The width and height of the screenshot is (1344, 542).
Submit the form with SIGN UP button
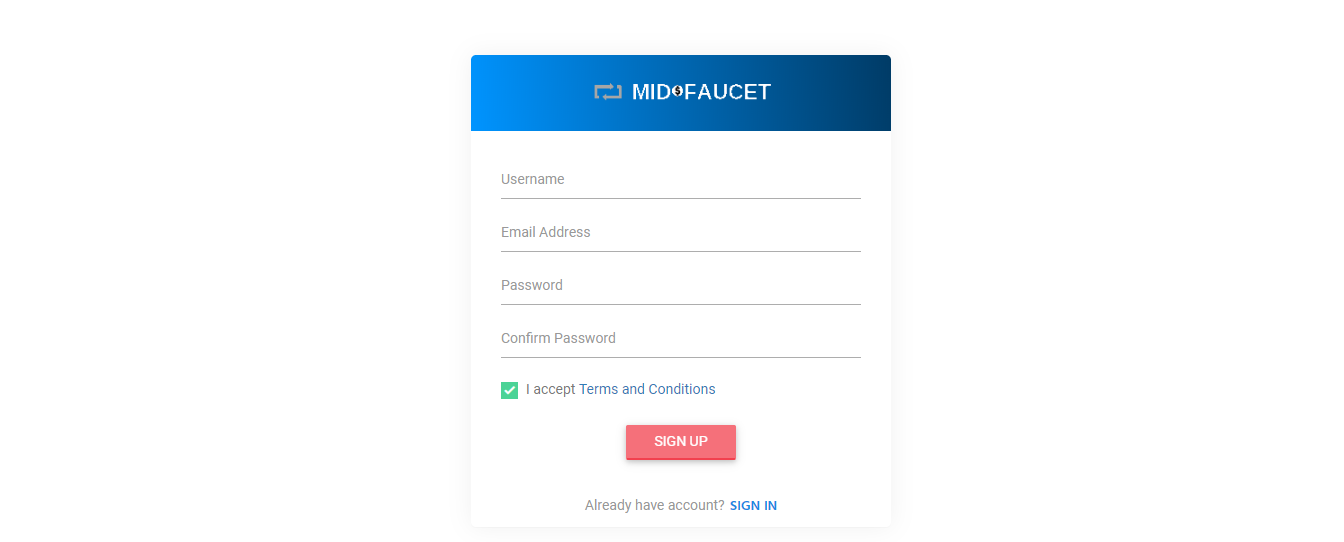[681, 442]
